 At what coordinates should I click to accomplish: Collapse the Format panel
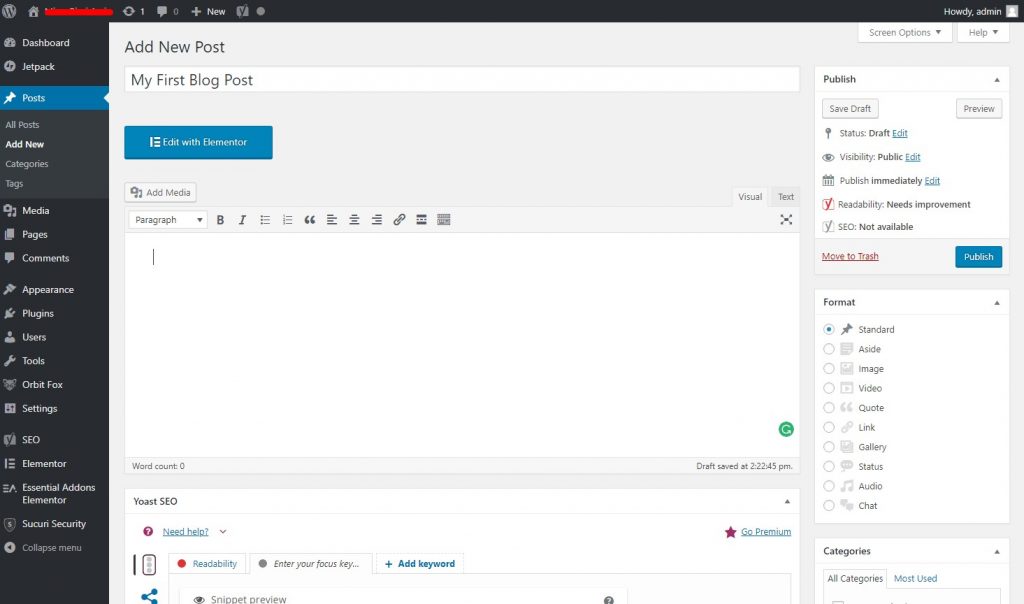[997, 303]
